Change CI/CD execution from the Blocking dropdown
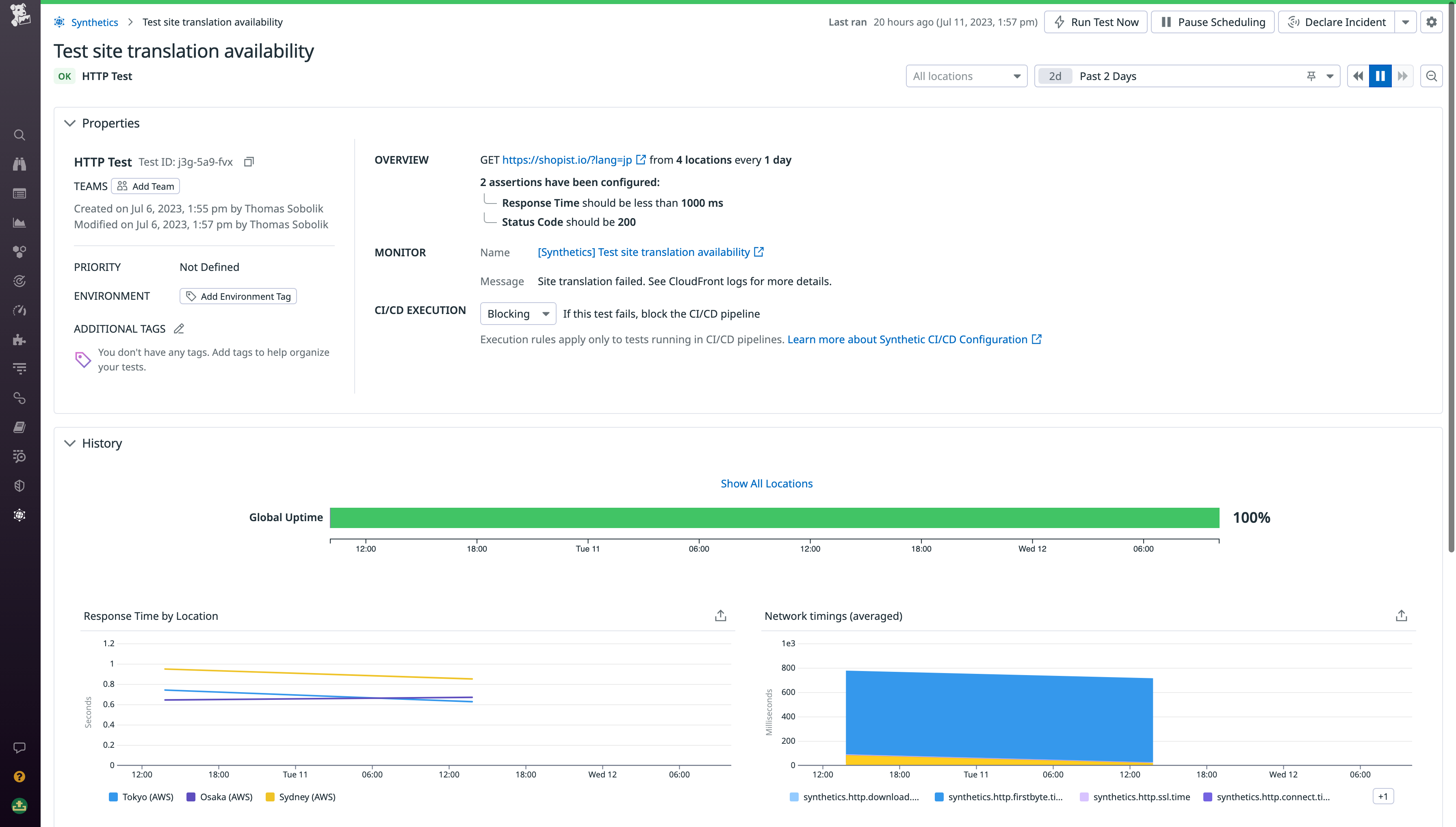This screenshot has width=1456, height=827. (x=518, y=313)
